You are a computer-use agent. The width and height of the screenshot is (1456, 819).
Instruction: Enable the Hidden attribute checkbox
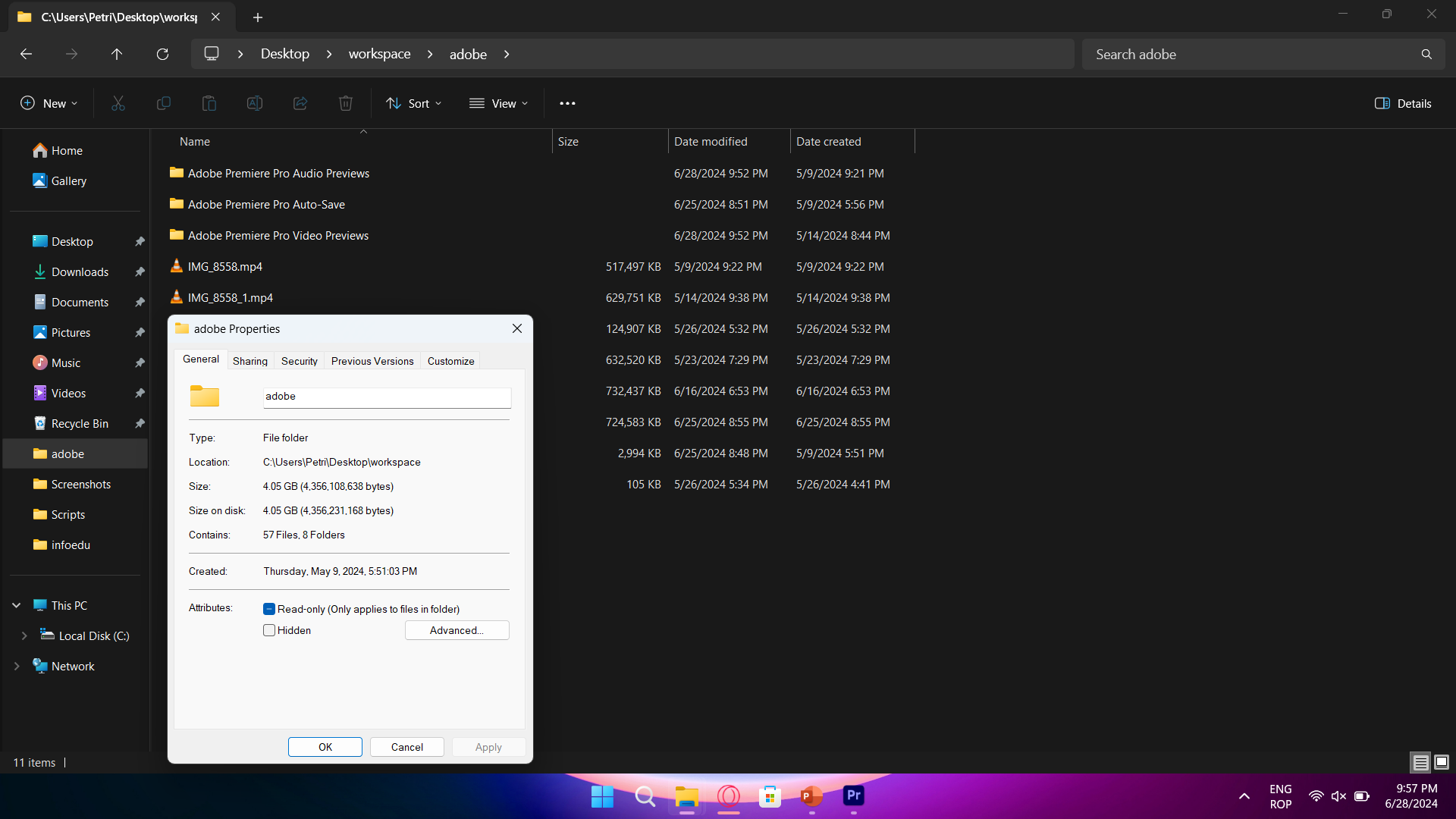point(269,630)
